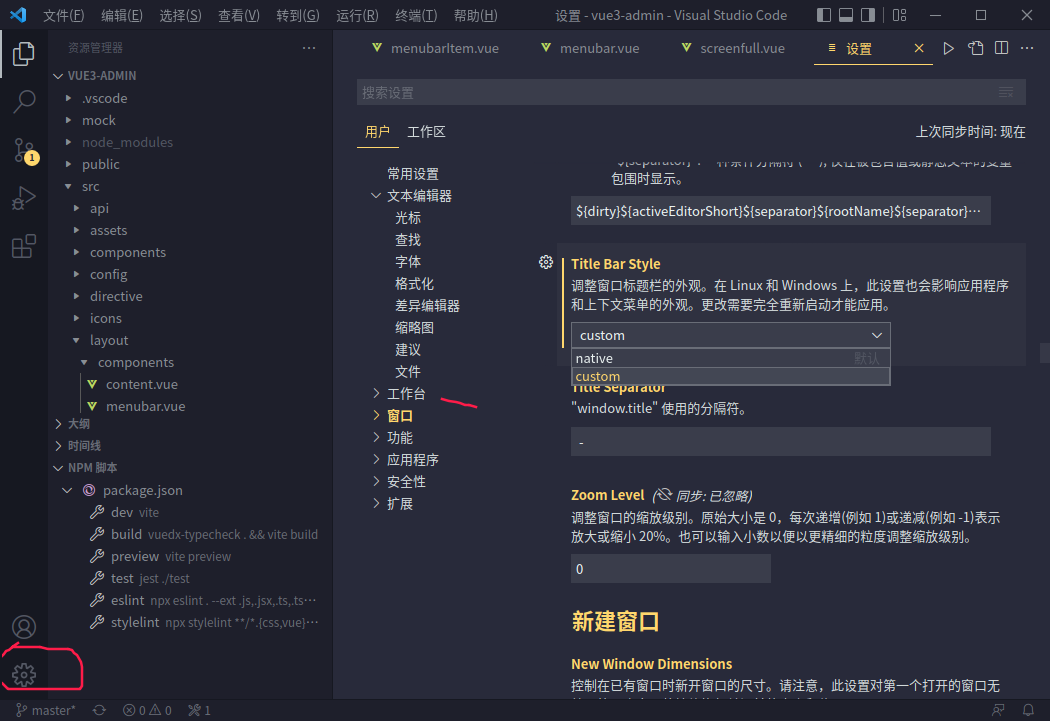Open the Title Bar Style dropdown
Viewport: 1050px width, 721px height.
731,335
